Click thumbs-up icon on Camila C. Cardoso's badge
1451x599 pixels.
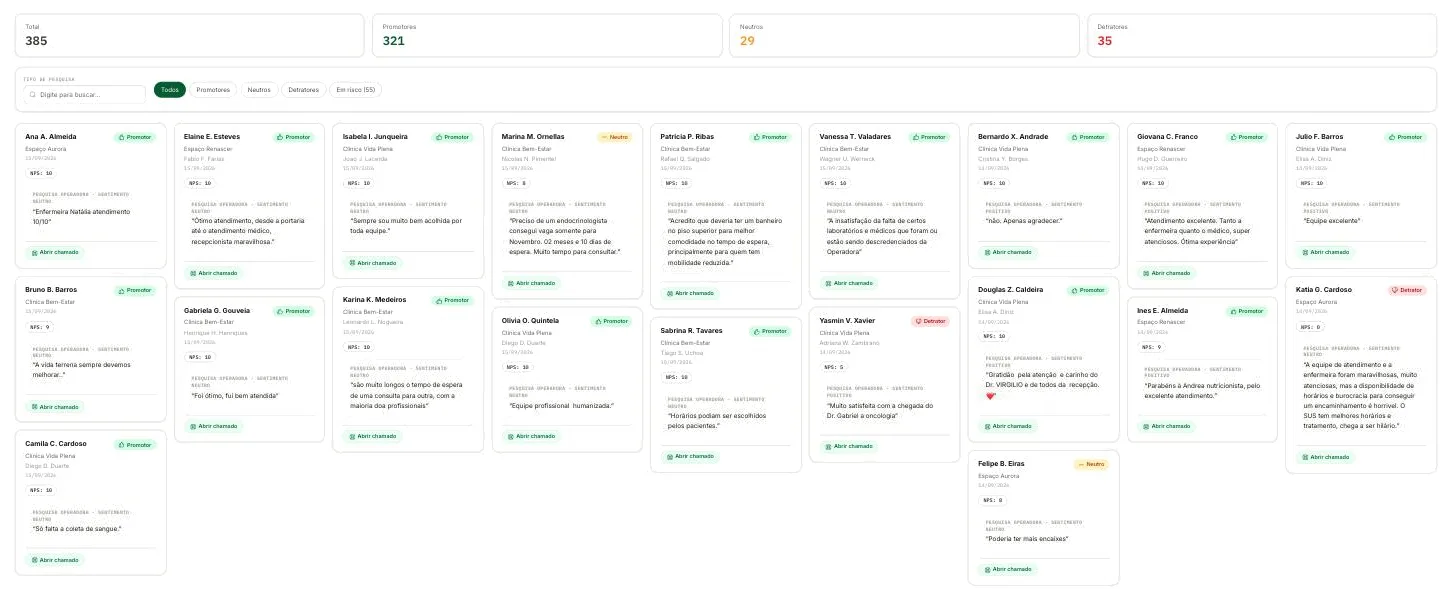pos(122,445)
